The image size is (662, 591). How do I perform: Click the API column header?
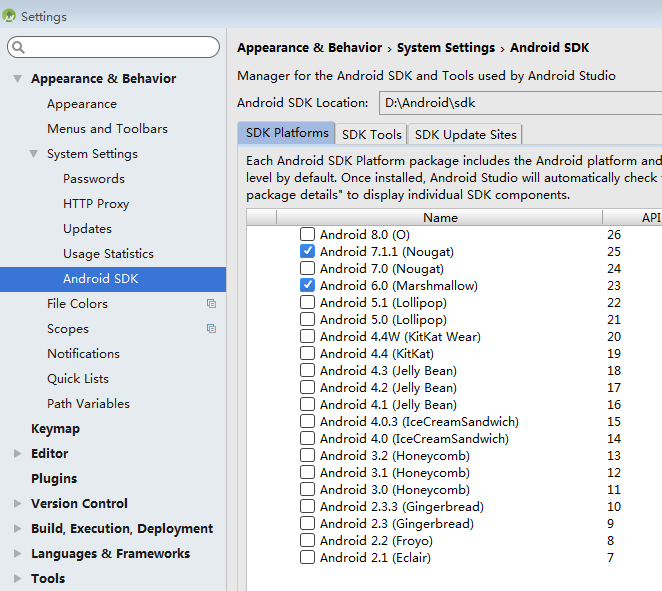[632, 217]
